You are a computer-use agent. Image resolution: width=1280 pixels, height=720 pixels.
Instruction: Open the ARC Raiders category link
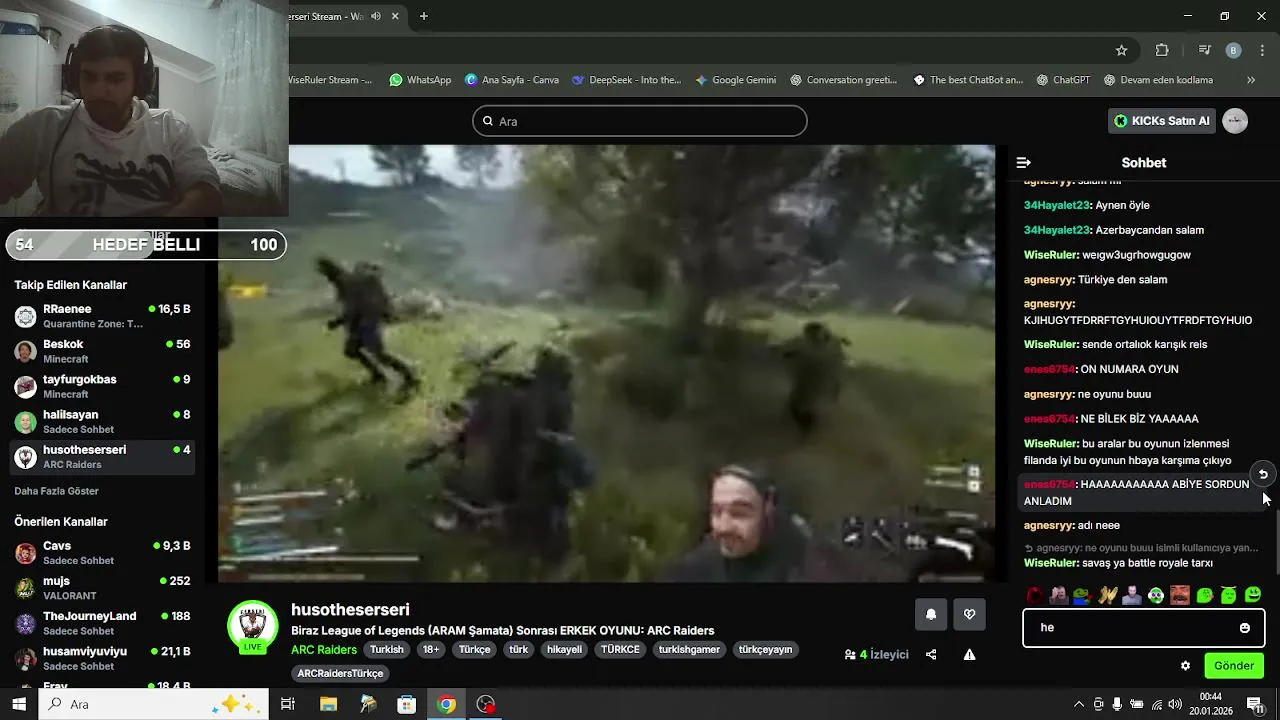coord(324,650)
